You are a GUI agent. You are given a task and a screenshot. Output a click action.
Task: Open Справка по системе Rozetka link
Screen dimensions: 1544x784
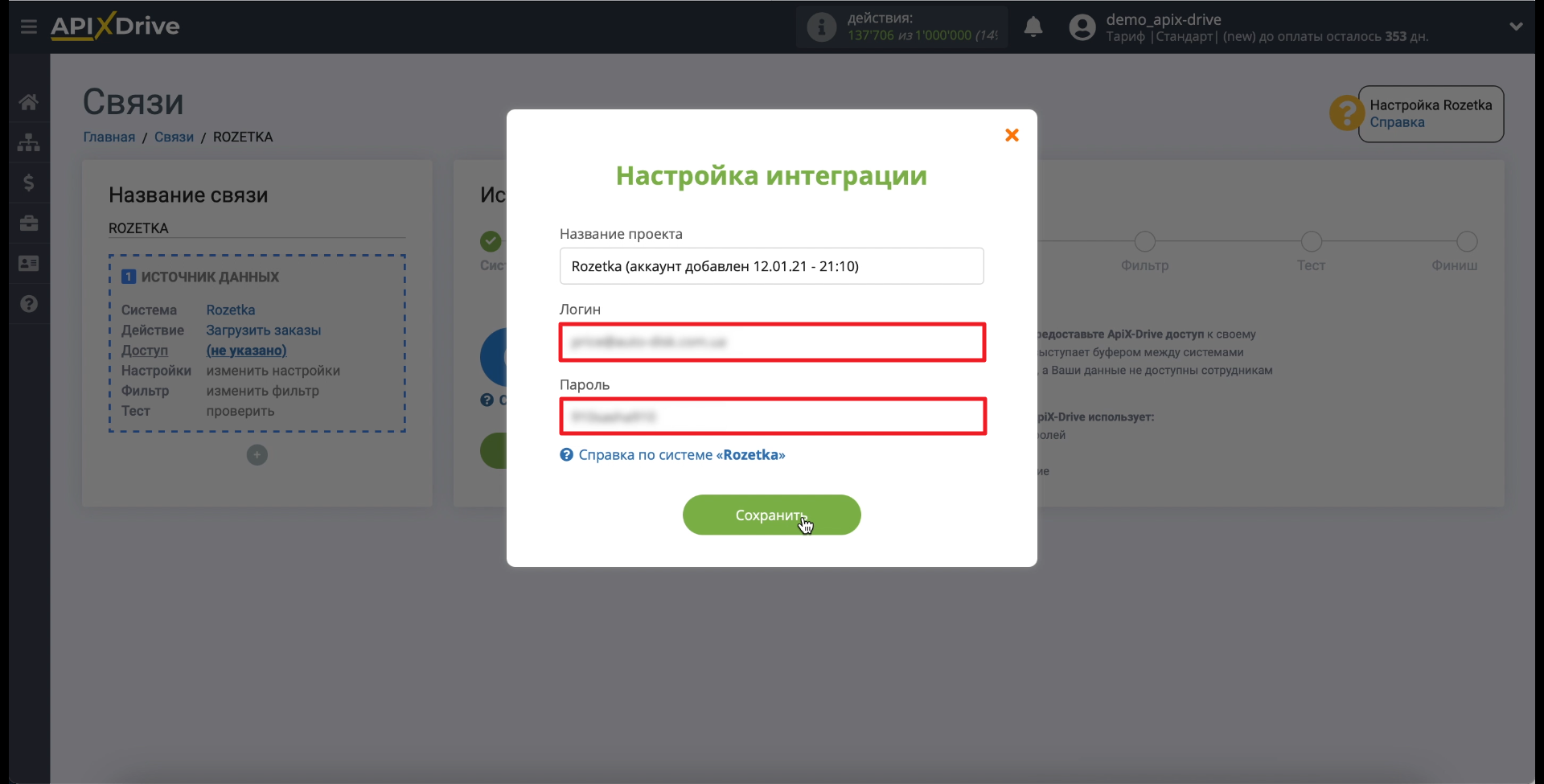click(681, 454)
